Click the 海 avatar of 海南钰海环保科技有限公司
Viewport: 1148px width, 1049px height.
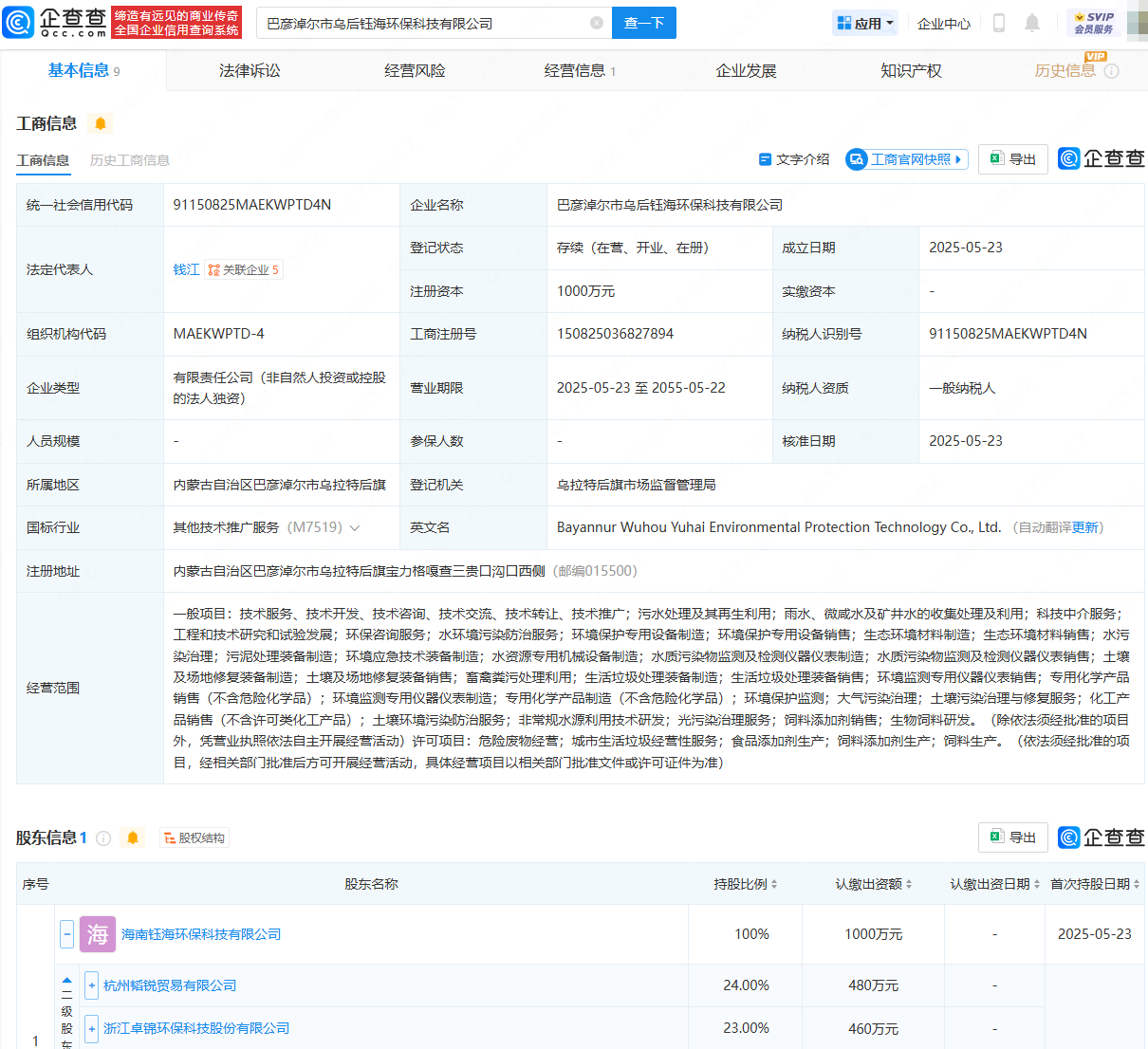[98, 934]
